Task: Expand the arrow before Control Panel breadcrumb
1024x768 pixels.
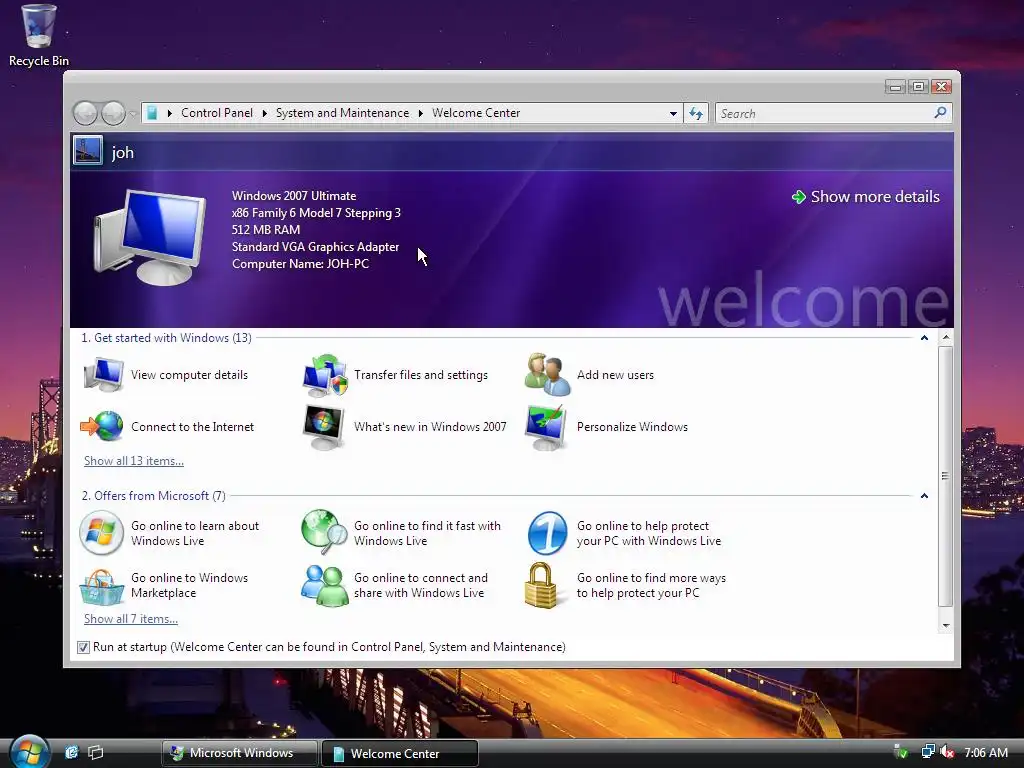Action: point(170,113)
